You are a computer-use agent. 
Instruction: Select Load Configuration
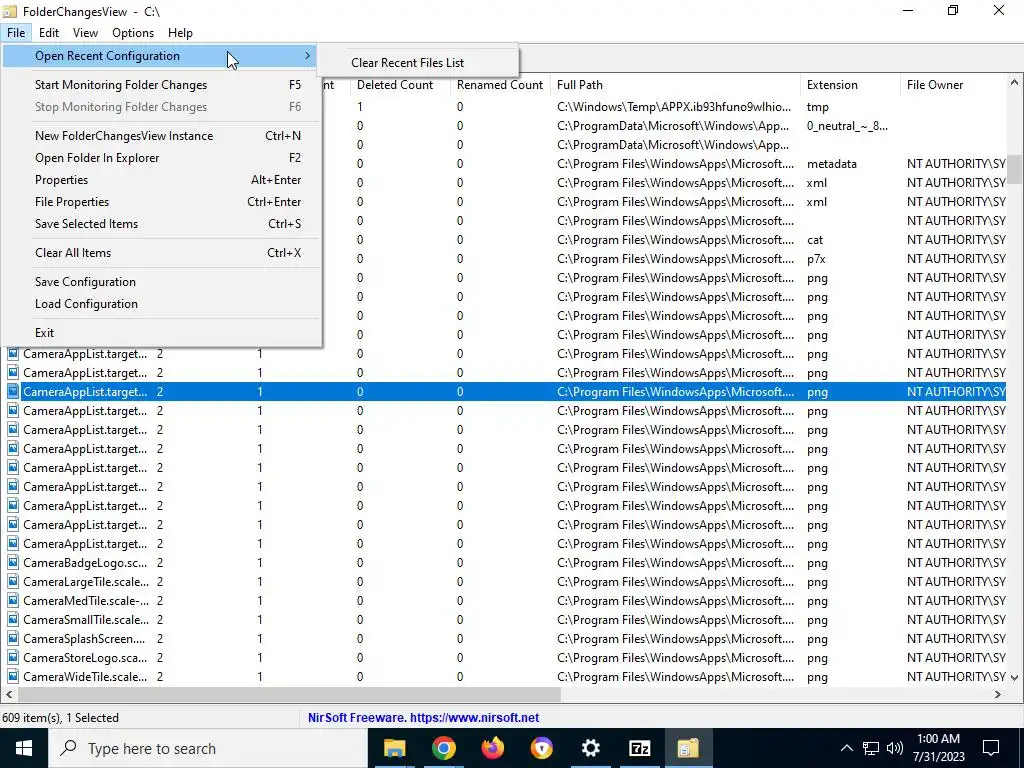tap(161, 304)
